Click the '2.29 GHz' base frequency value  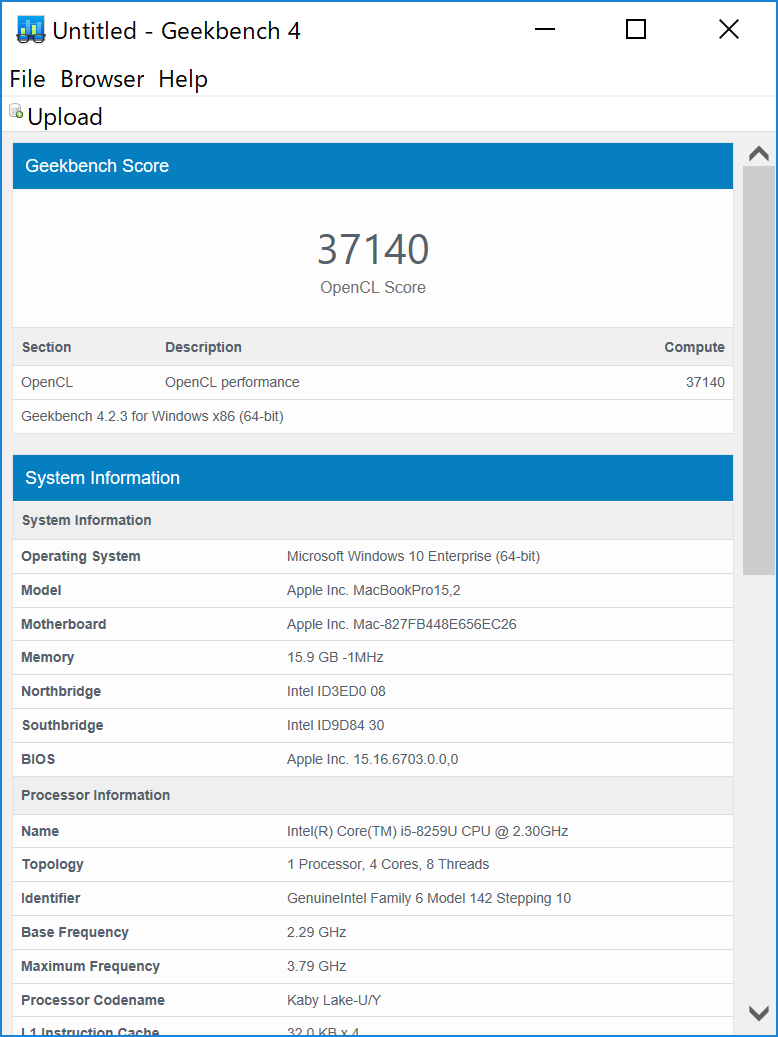tap(317, 932)
